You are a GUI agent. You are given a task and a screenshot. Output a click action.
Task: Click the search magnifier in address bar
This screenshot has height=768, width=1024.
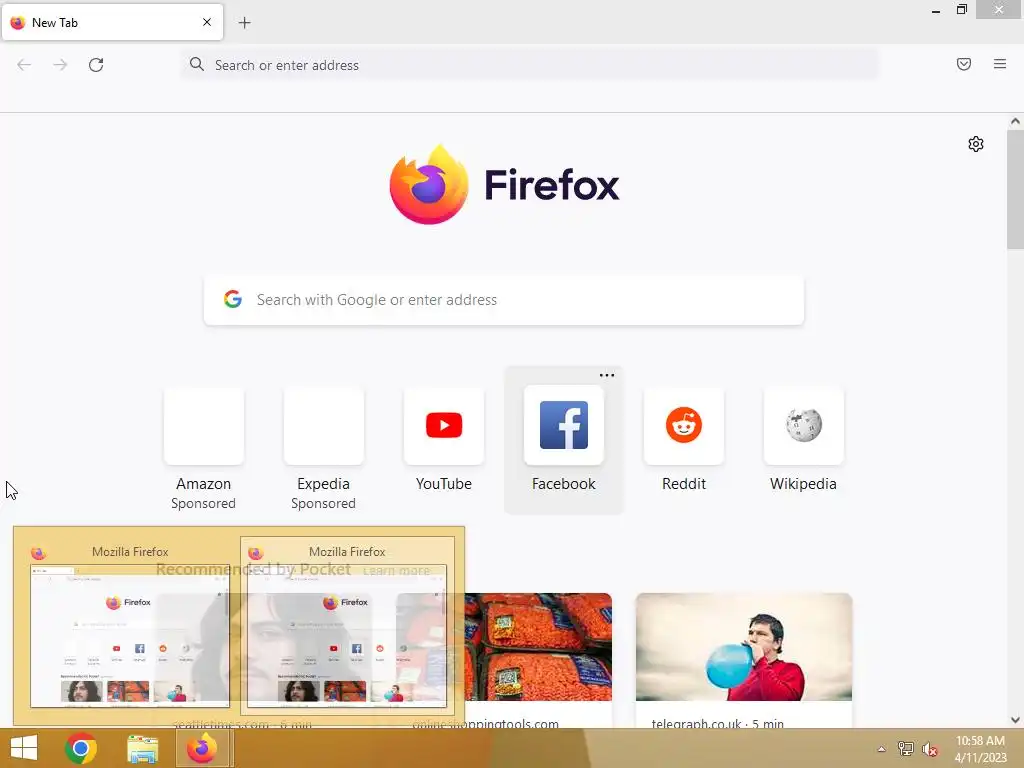197,64
